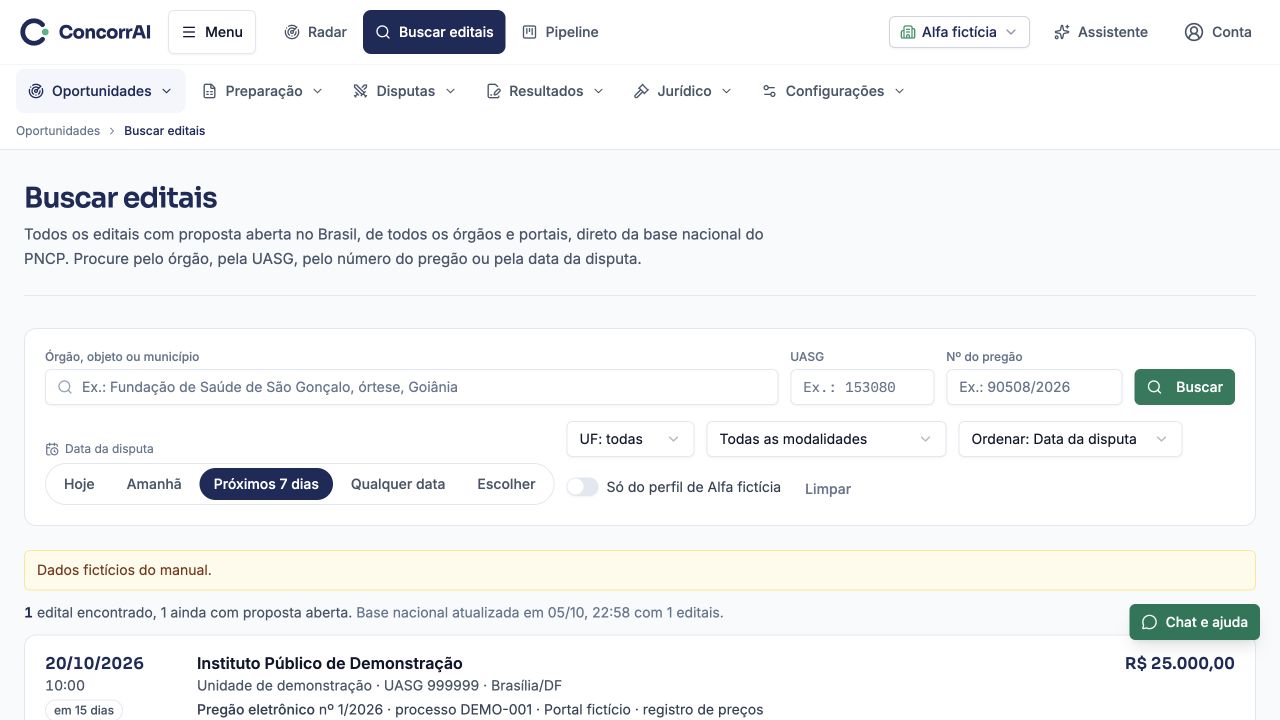Open the Alfa fictícia company selector
The width and height of the screenshot is (1280, 720).
pyautogui.click(x=959, y=32)
